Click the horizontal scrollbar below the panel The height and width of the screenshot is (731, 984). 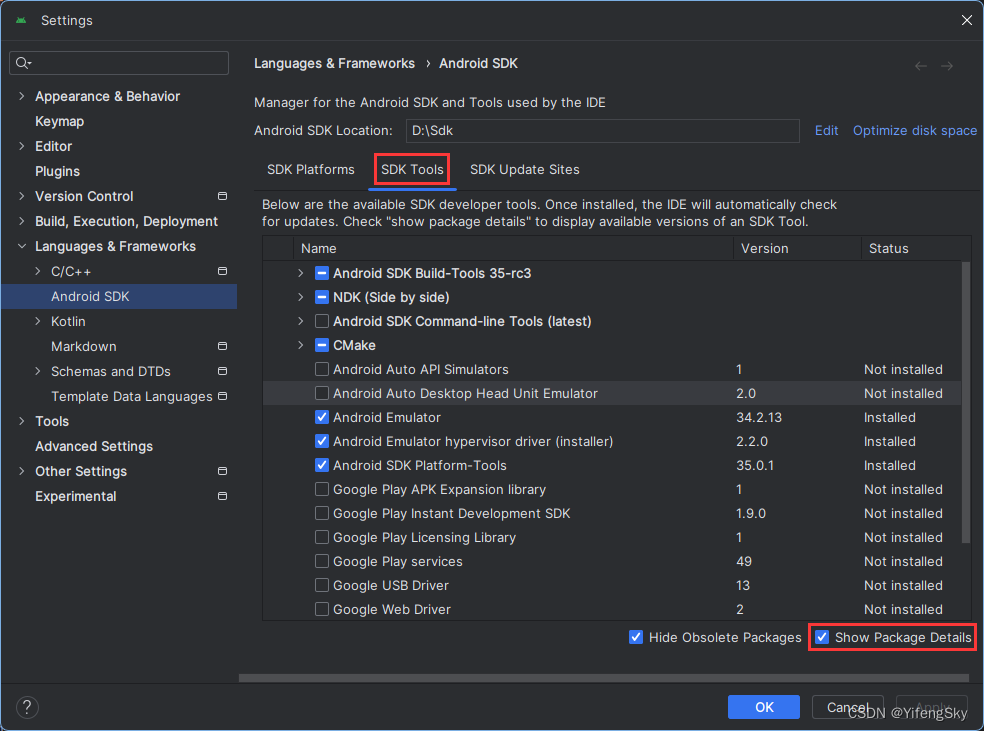coord(604,678)
